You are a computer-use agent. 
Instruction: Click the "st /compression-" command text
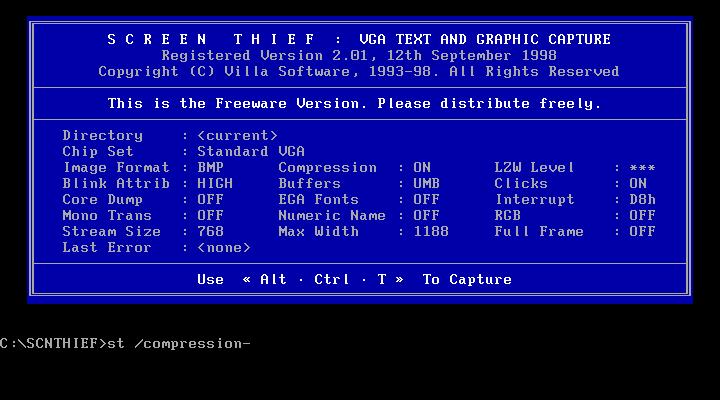point(179,344)
